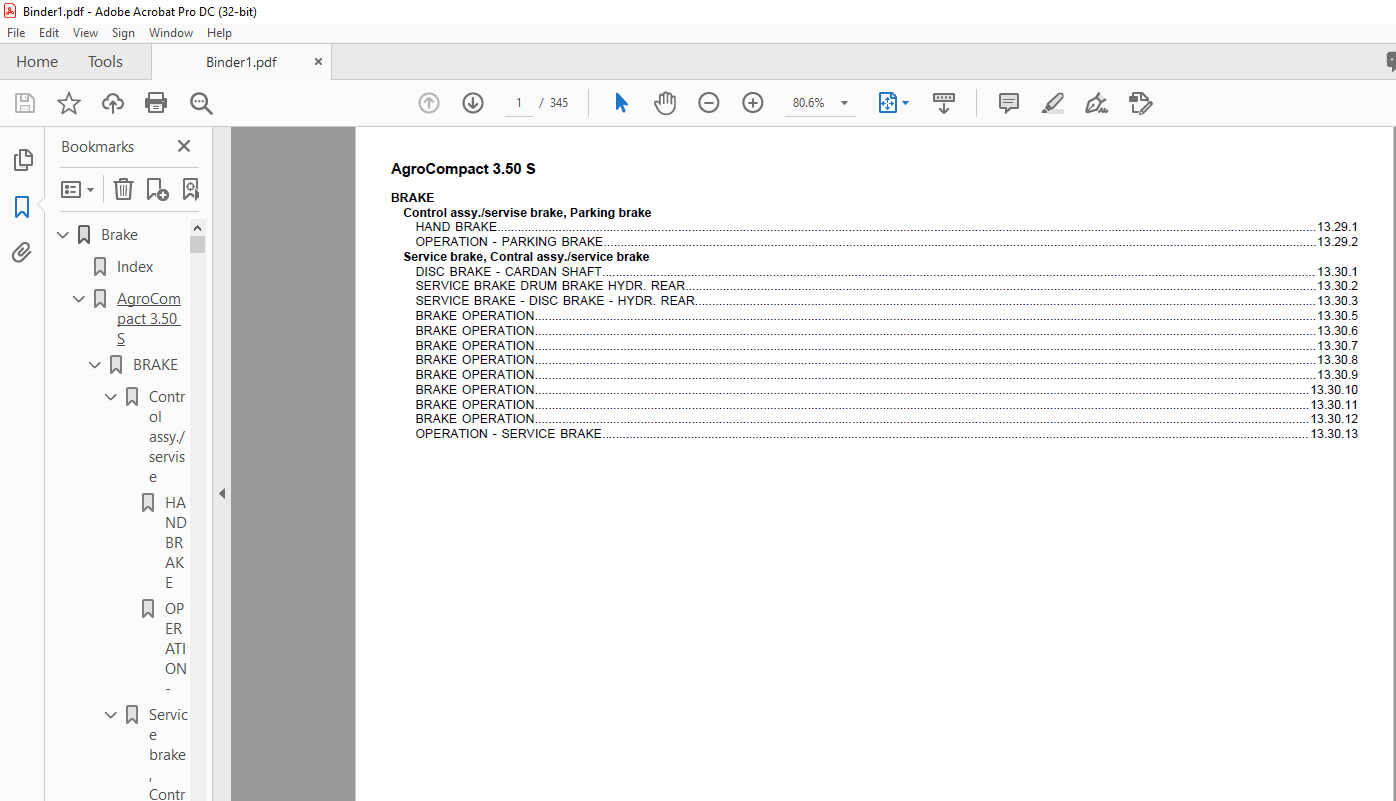Screen dimensions: 1396x801
Task: Collapse the navigation pane arrow
Action: pyautogui.click(x=222, y=493)
